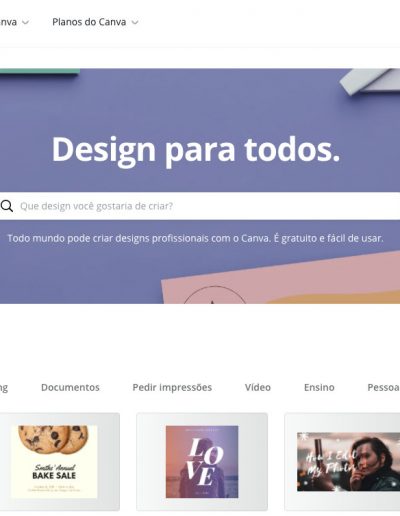The width and height of the screenshot is (400, 516).
Task: Click the search magnifier icon
Action: pos(7,206)
